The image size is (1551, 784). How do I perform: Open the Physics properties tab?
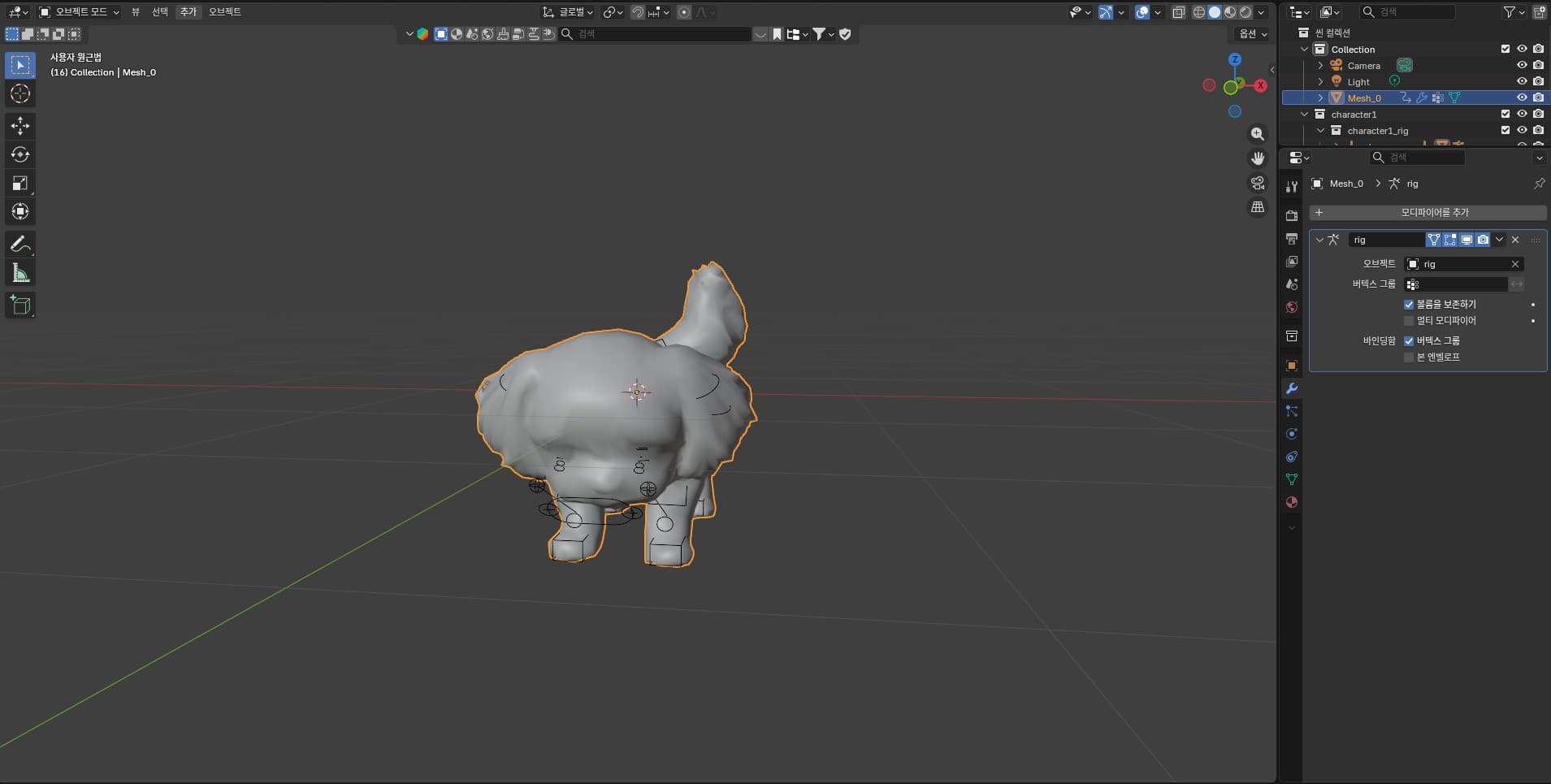tap(1292, 434)
